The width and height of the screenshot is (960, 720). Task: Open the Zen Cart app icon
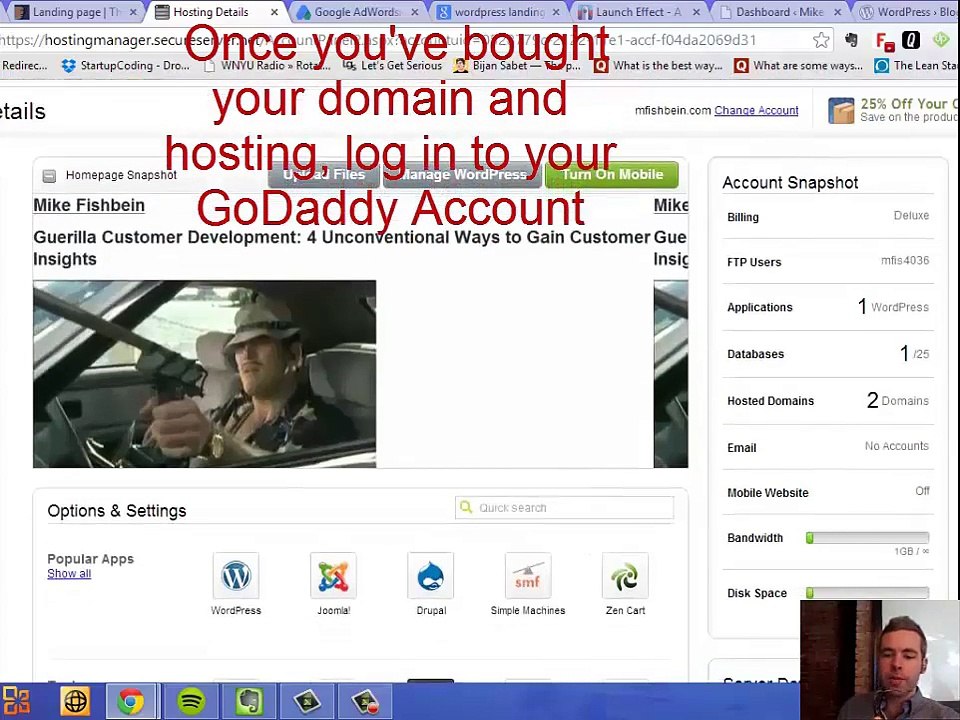point(625,576)
